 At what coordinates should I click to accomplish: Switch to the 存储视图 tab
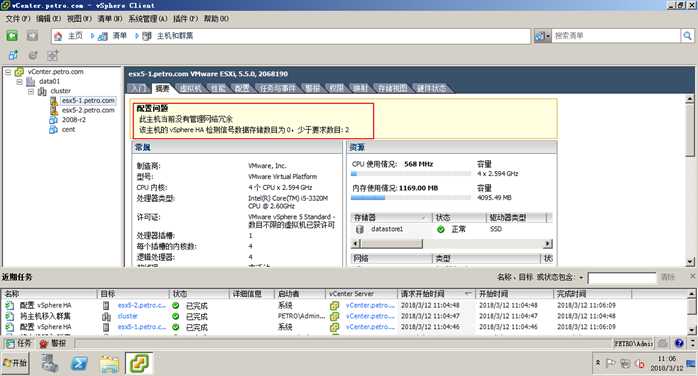[392, 89]
